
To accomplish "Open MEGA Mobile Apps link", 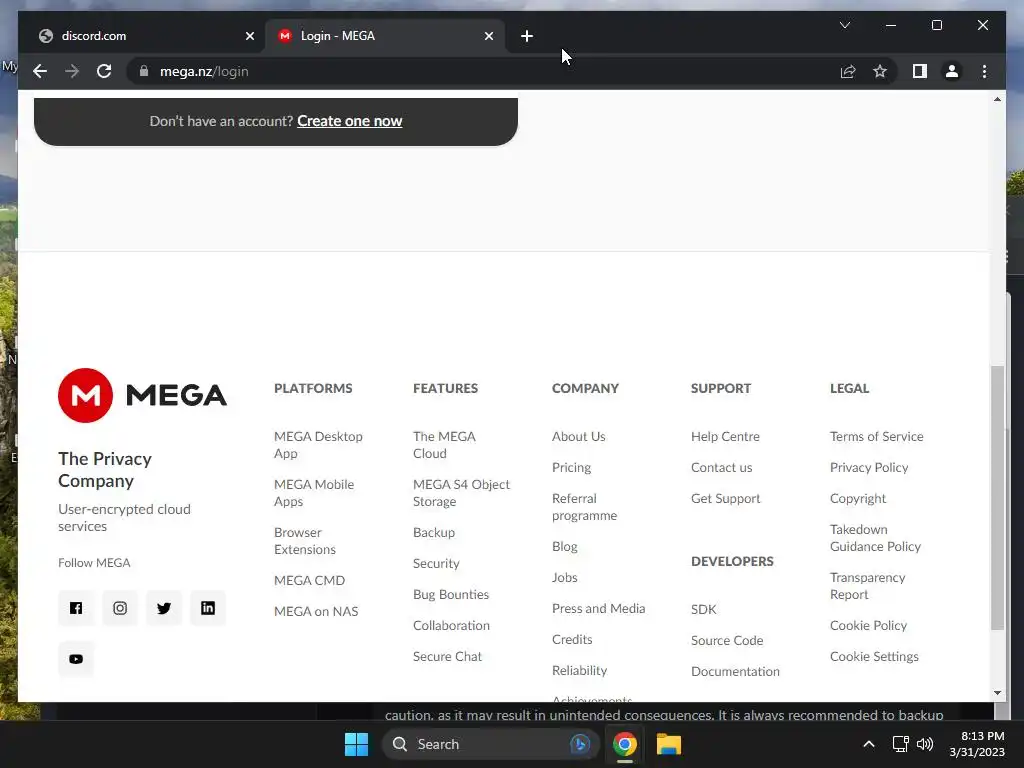I will coord(314,493).
